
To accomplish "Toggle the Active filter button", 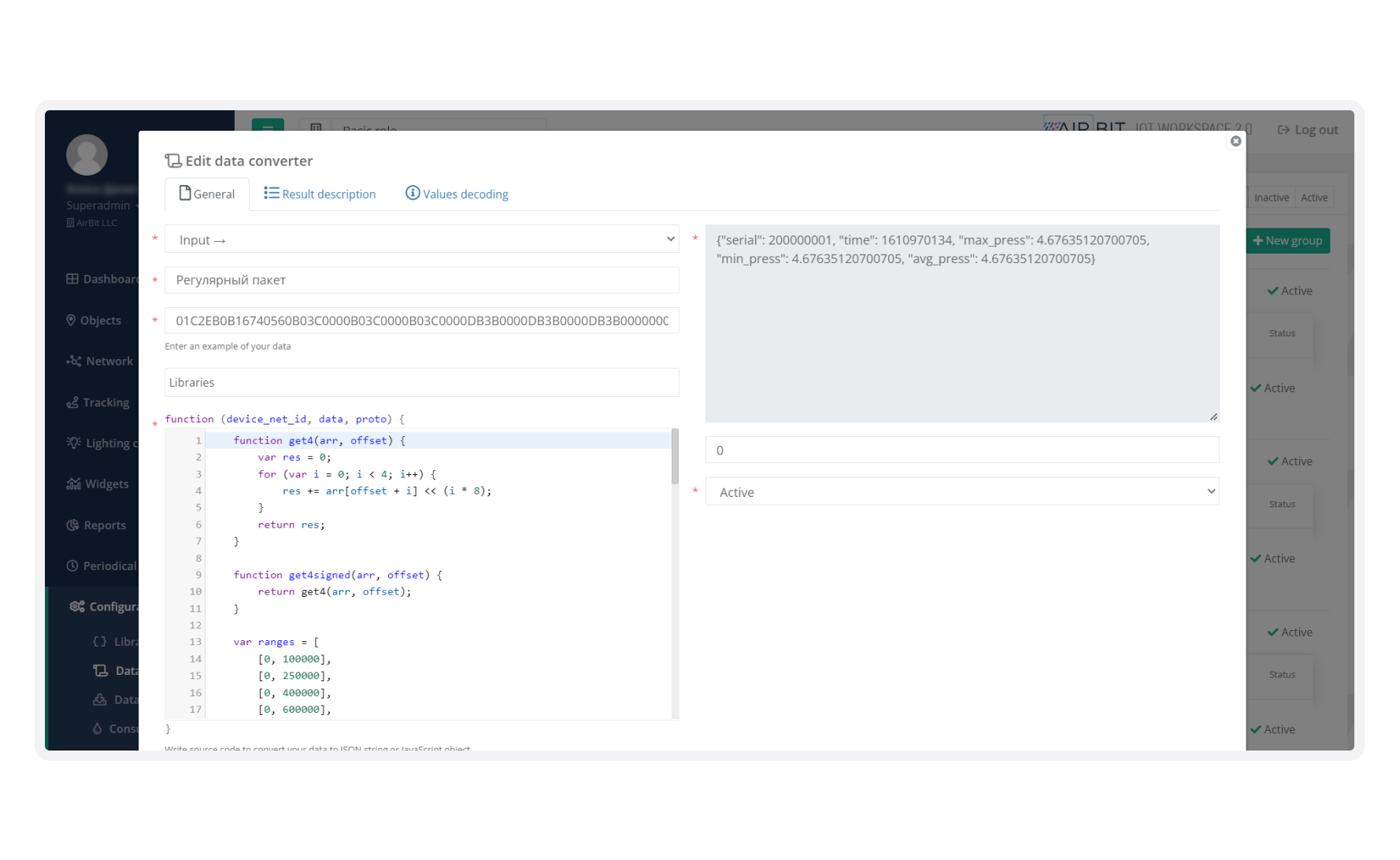I will coord(1313,198).
